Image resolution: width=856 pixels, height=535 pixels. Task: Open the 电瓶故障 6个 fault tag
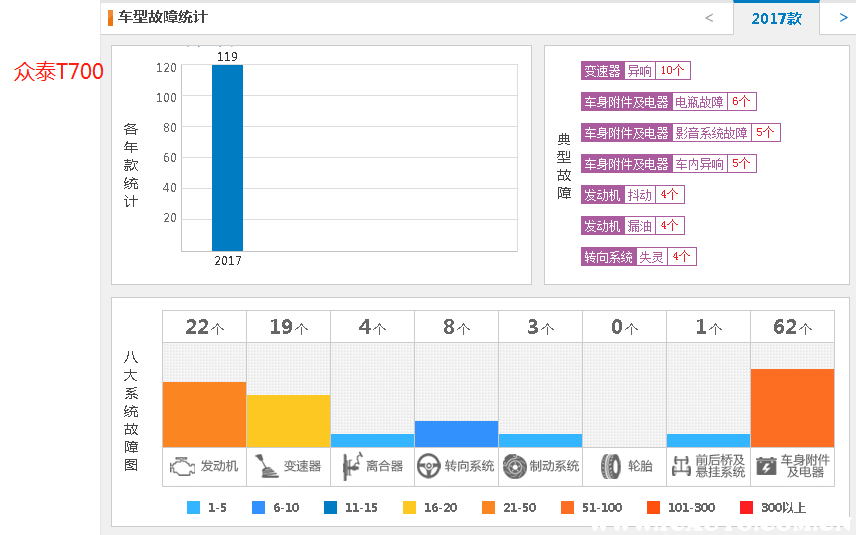[669, 102]
